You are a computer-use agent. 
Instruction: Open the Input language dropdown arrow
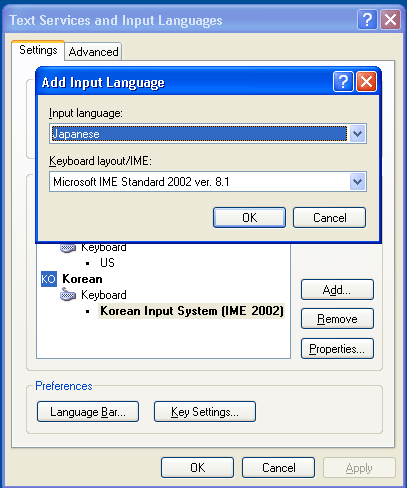click(x=358, y=134)
